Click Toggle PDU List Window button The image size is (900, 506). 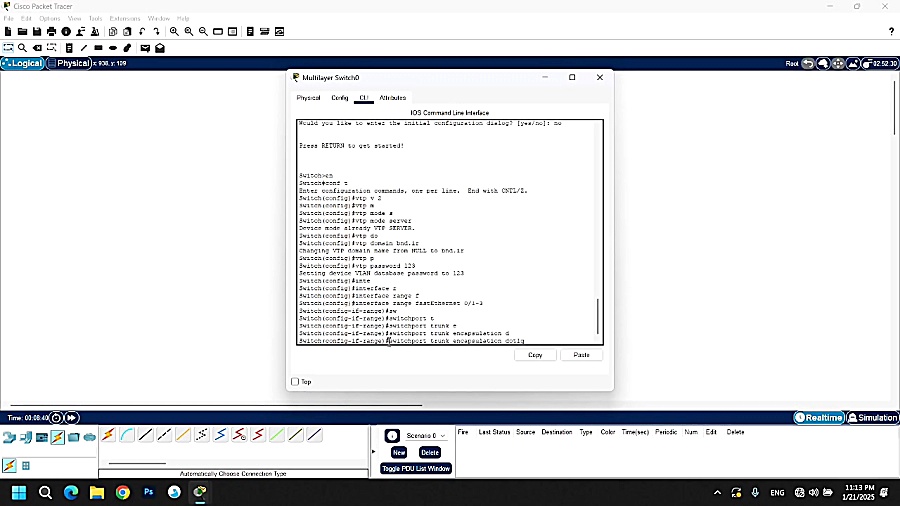pyautogui.click(x=416, y=469)
